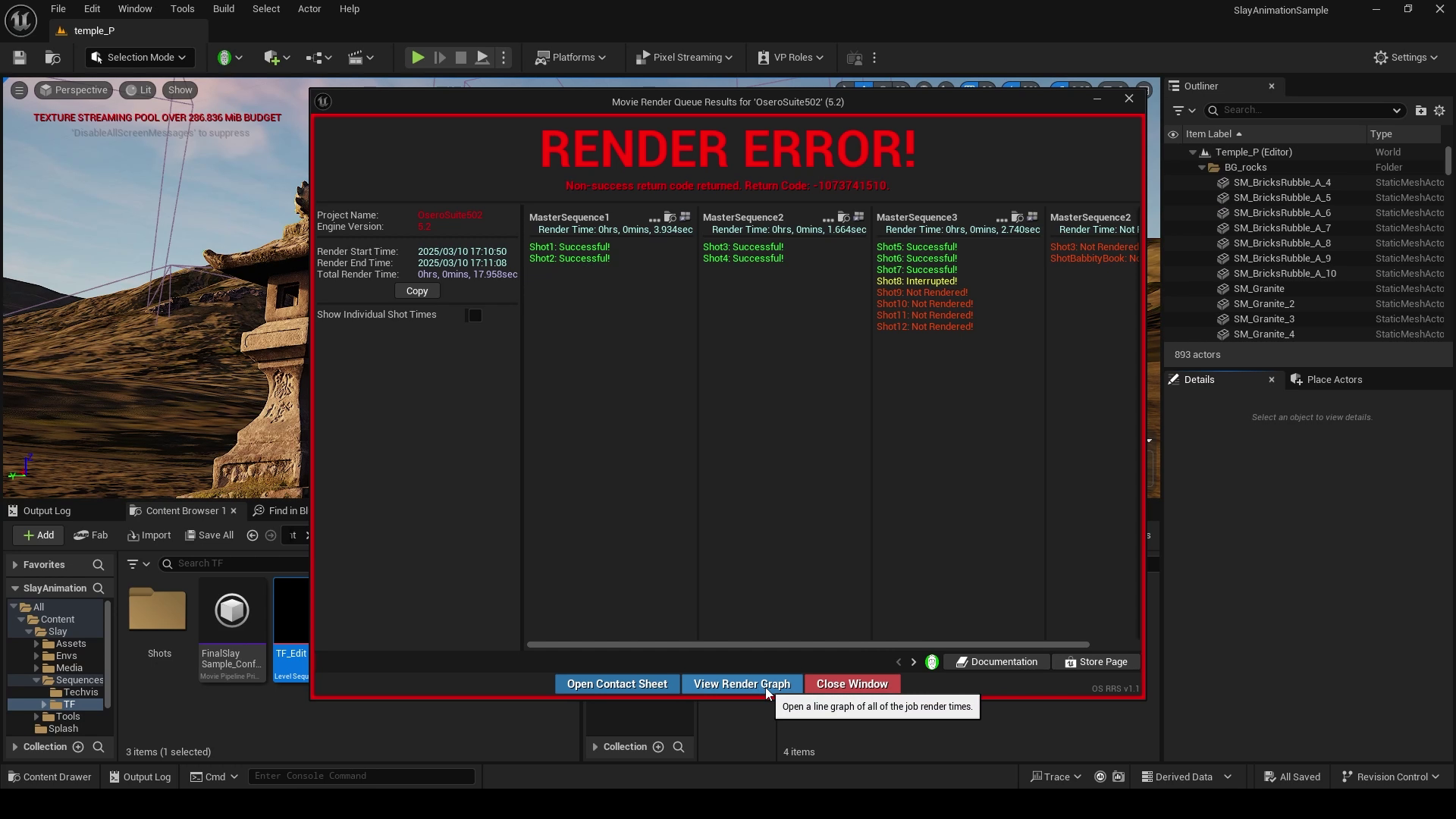Open the File menu
Screen dimensions: 1456x819
point(58,9)
